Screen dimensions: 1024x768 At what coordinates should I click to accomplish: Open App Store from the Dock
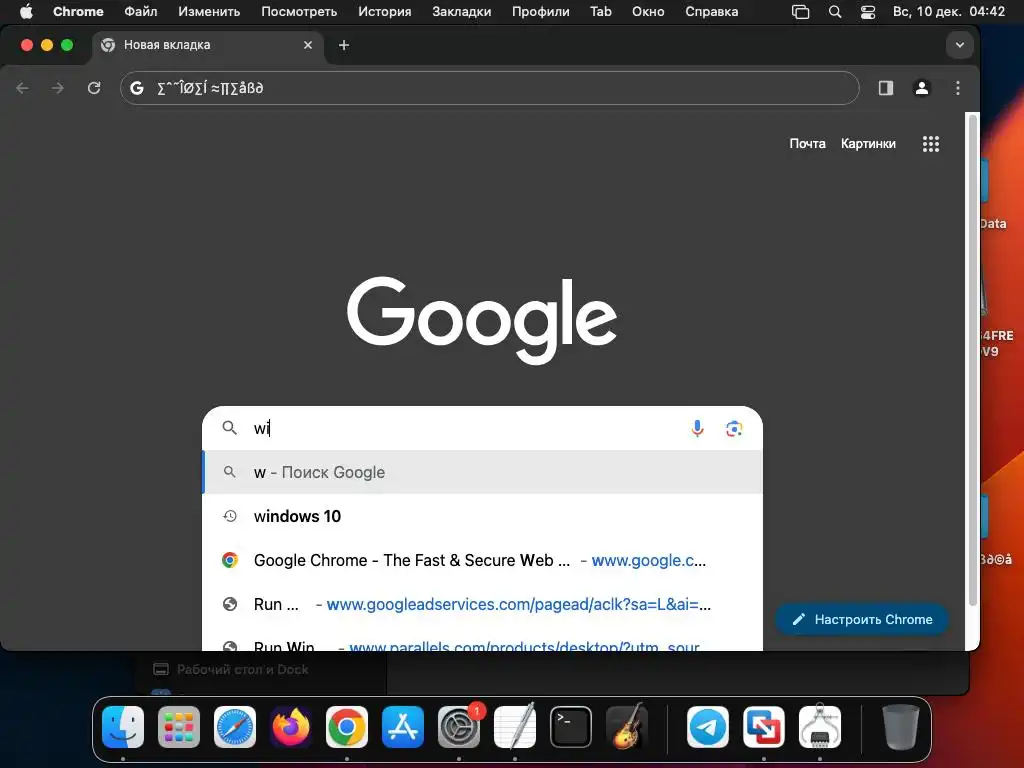point(403,727)
